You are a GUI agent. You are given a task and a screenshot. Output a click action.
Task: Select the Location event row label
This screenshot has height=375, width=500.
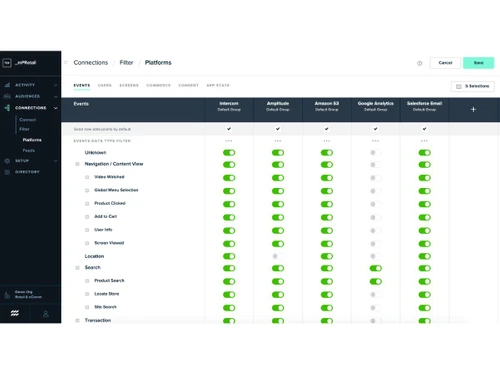[94, 256]
